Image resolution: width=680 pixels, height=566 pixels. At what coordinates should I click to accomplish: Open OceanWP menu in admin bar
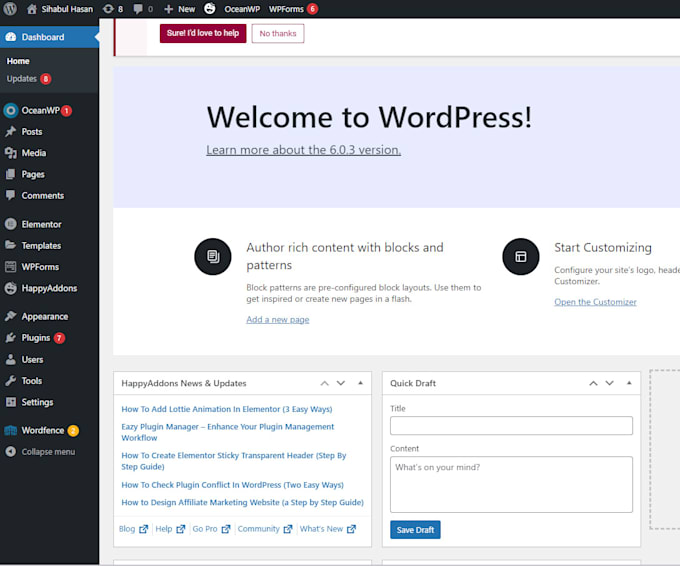242,9
